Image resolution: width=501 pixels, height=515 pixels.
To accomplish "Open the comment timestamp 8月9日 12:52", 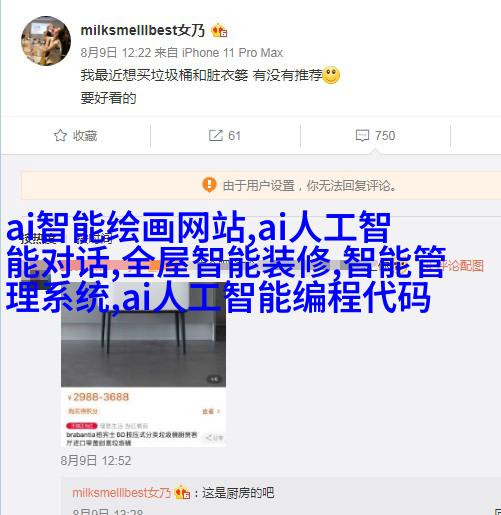I will (x=96, y=461).
